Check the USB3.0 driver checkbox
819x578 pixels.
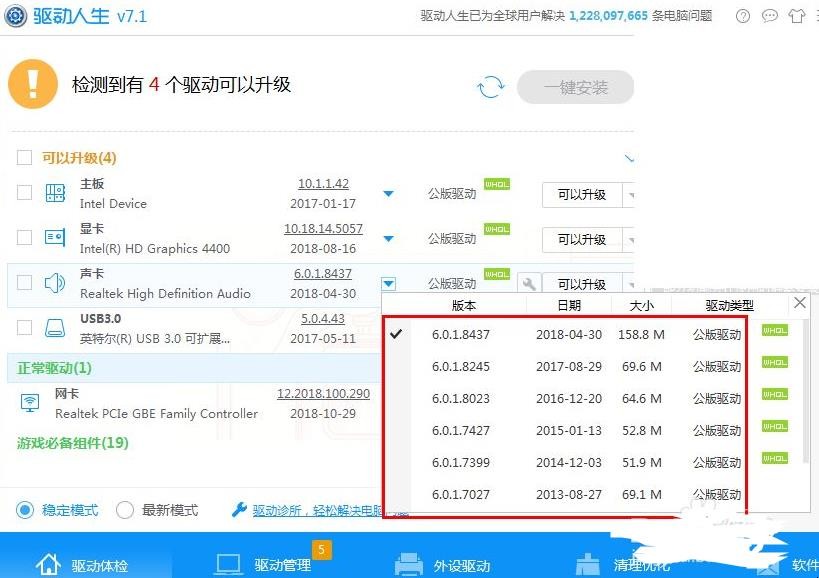coord(24,328)
